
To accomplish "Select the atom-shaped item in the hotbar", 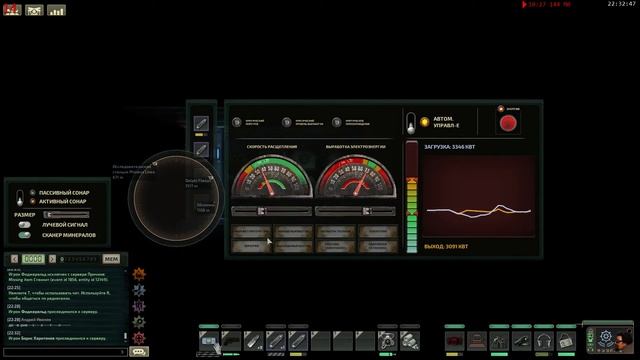I will click(387, 341).
